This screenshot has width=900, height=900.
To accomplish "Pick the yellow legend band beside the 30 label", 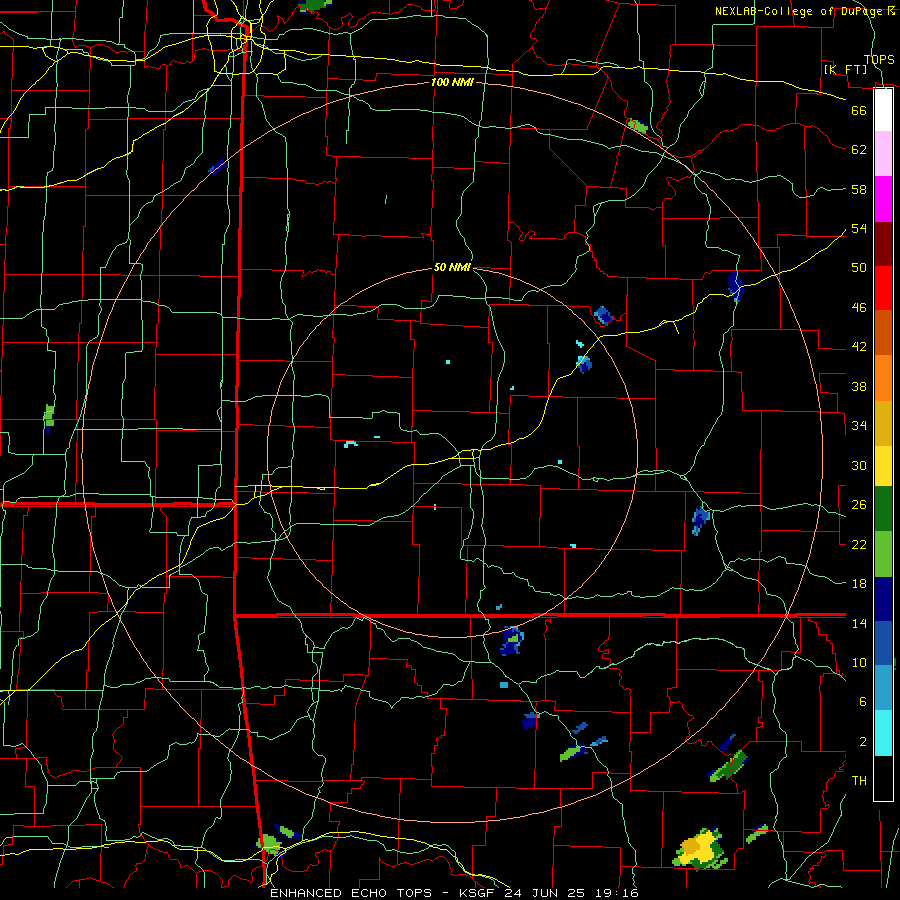I will 883,466.
